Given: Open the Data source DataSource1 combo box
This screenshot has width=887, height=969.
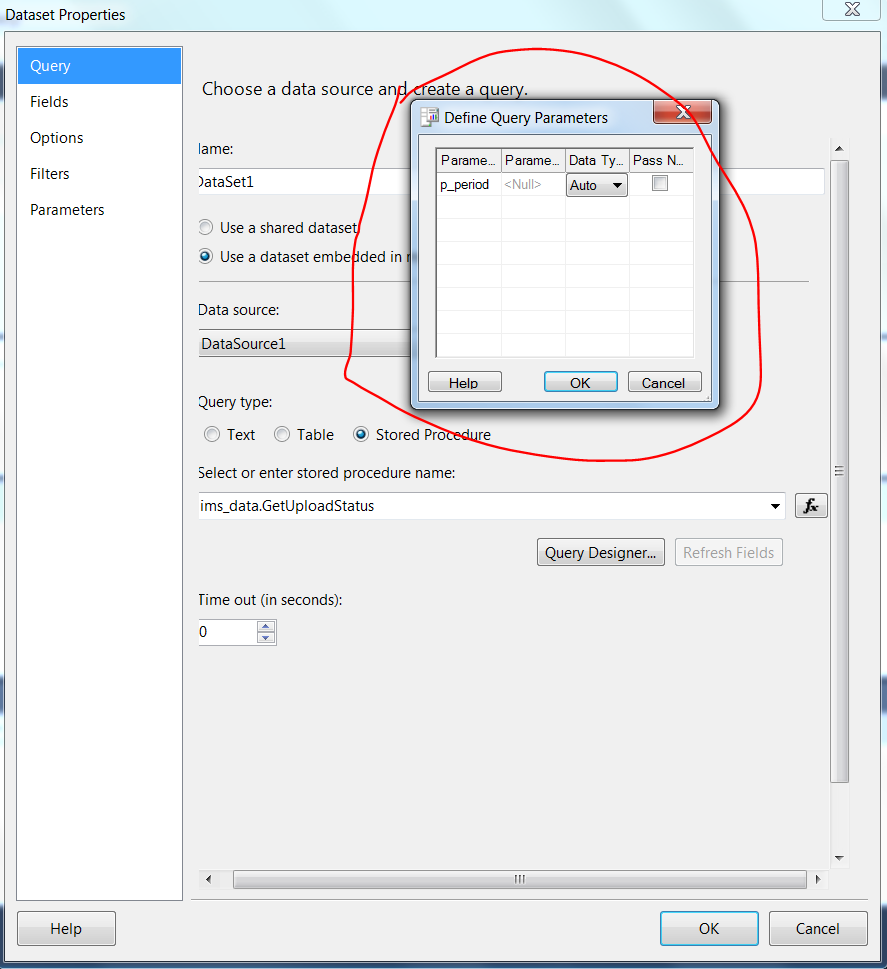Looking at the screenshot, I should click(x=305, y=344).
